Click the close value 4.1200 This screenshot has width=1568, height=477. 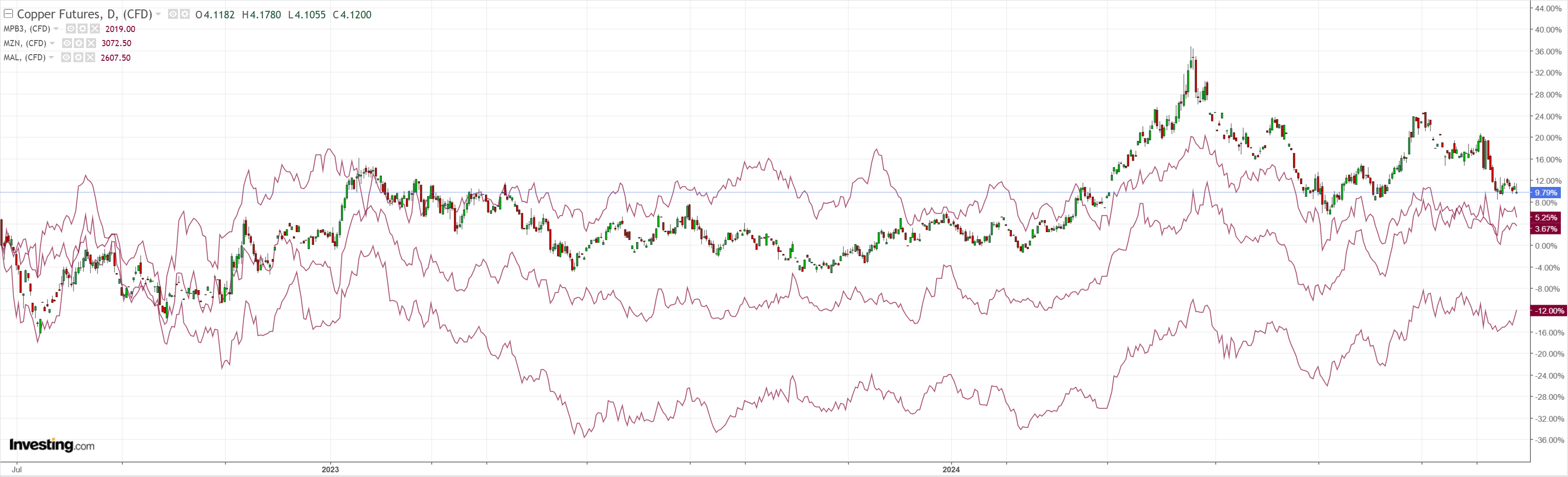pyautogui.click(x=356, y=15)
